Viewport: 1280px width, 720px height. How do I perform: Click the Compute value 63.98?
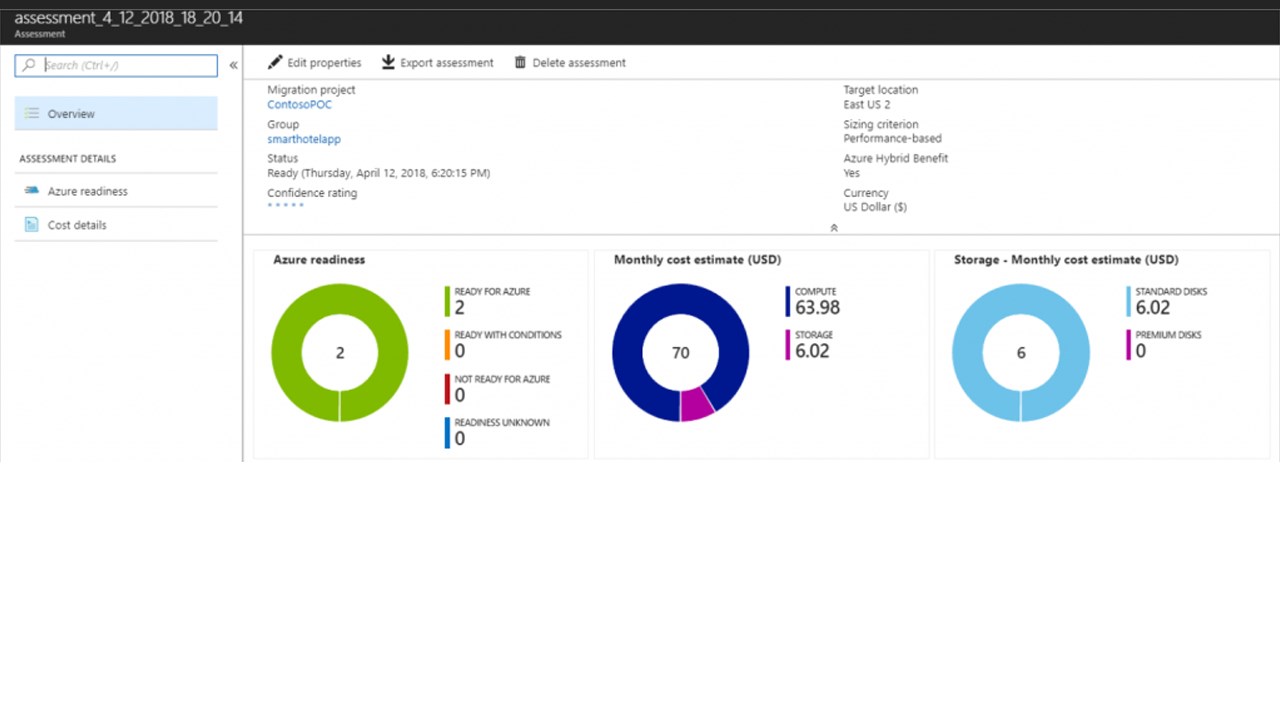coord(817,308)
